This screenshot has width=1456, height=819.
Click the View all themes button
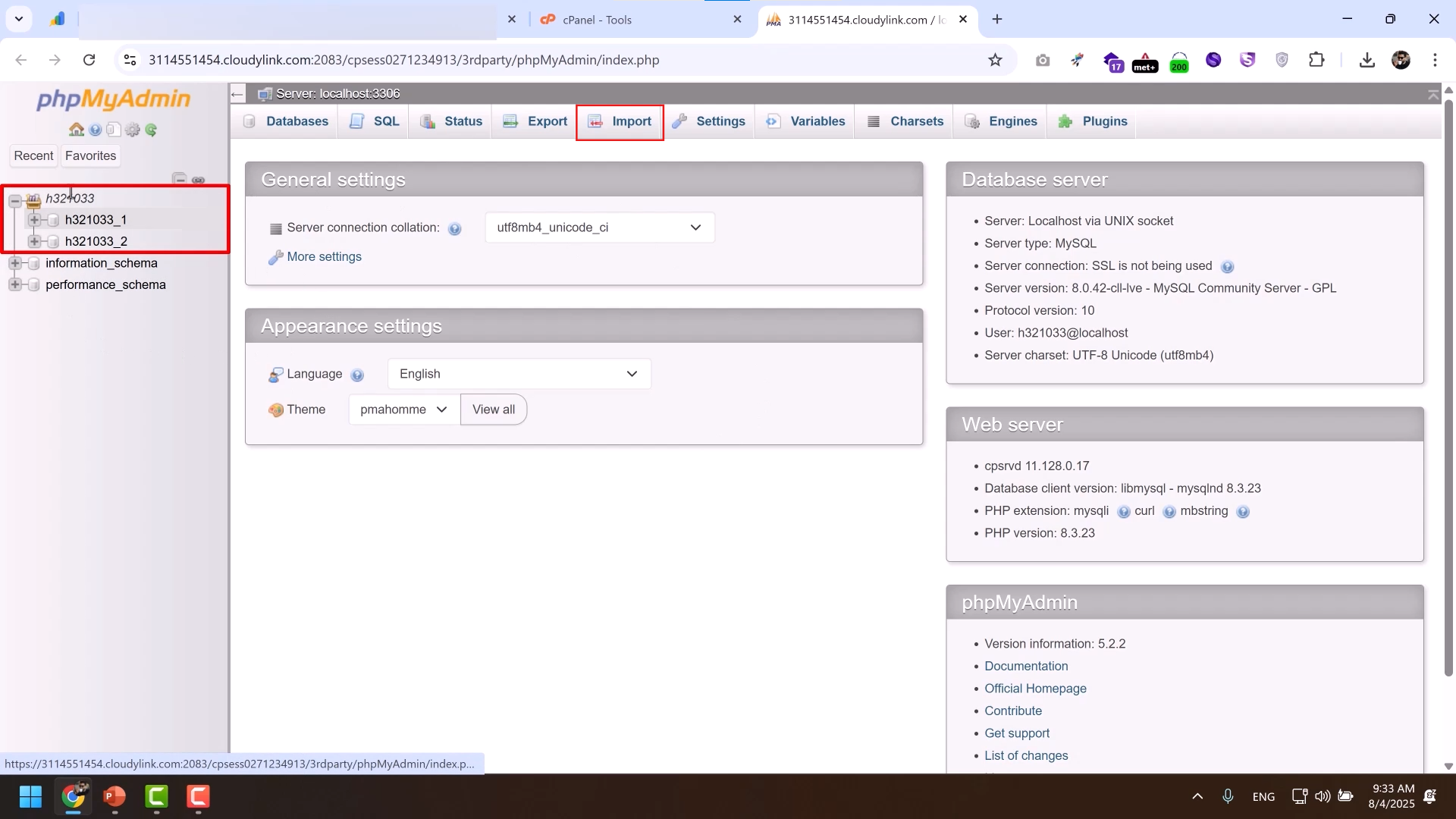click(494, 409)
